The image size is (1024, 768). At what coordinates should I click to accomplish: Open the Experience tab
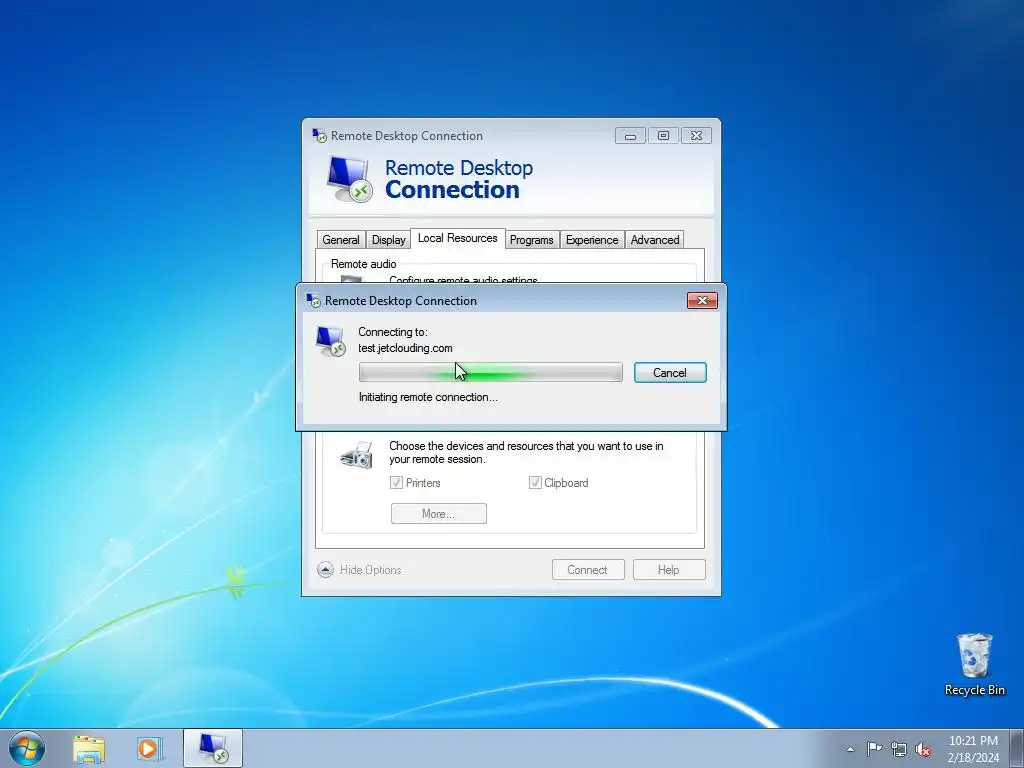click(592, 240)
